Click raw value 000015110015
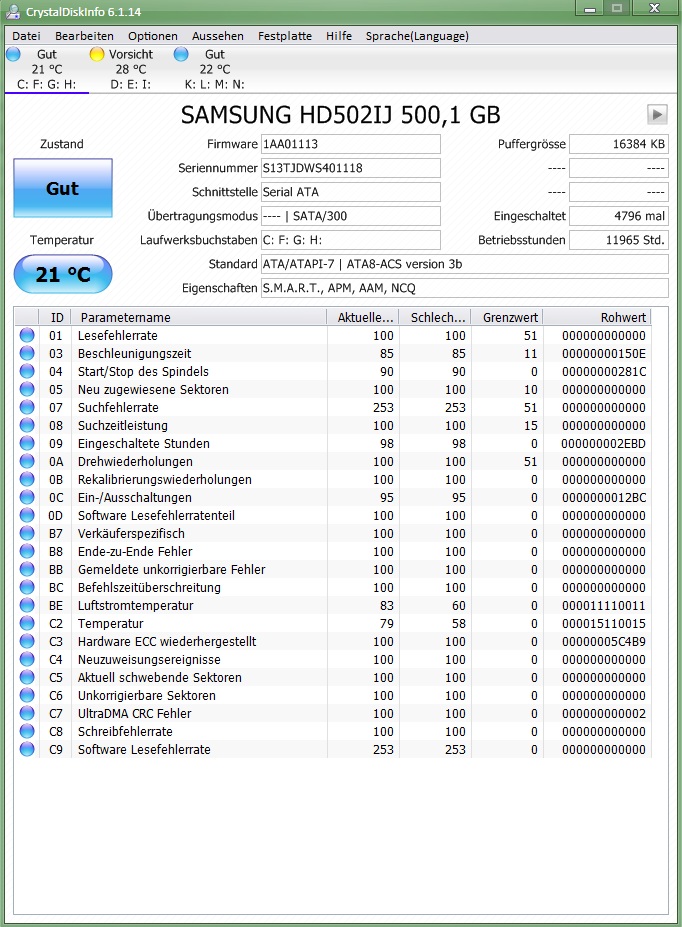The image size is (682, 927). coord(603,623)
